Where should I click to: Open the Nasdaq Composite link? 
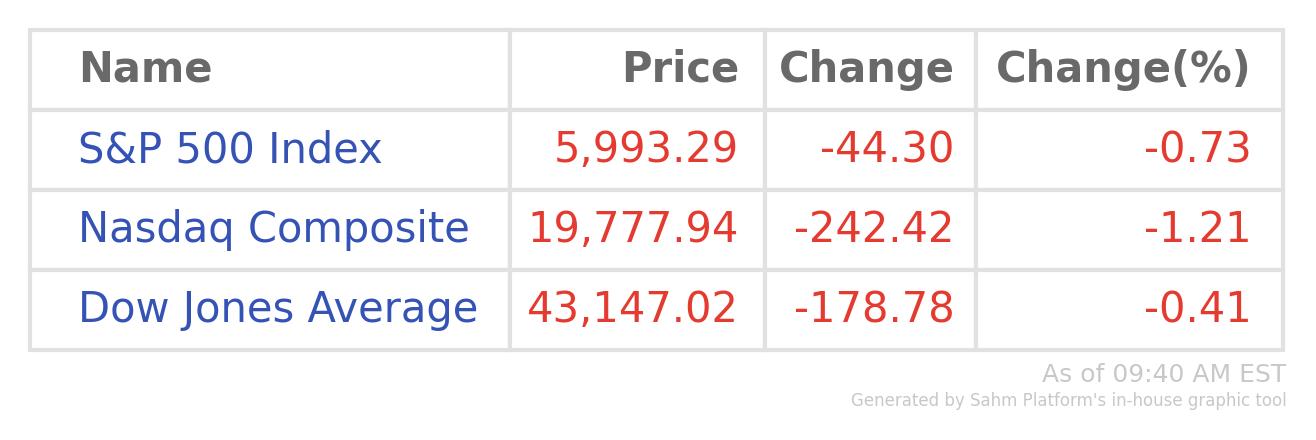pos(273,229)
